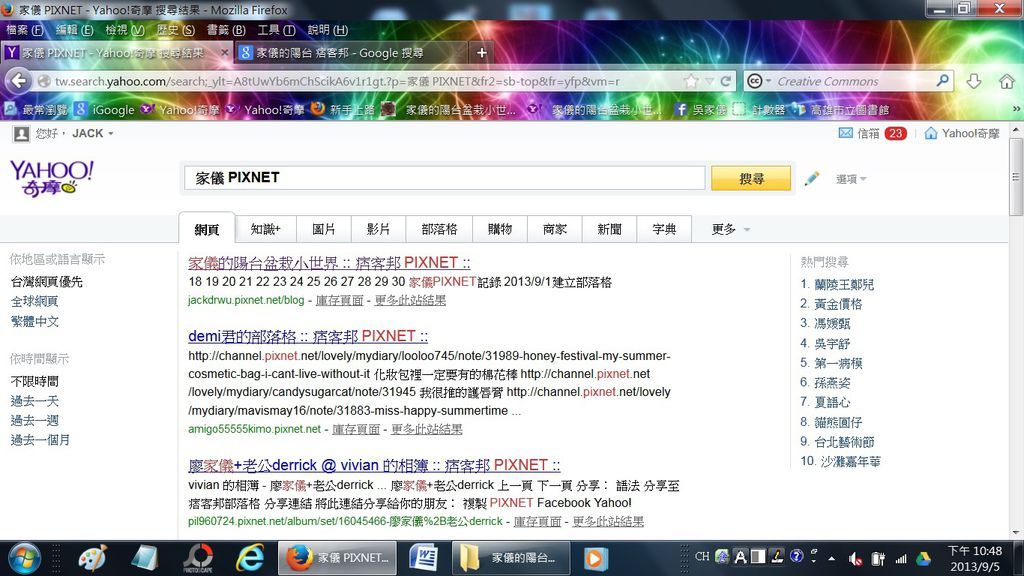Go to Firefox home page icon
The height and width of the screenshot is (576, 1024).
pos(1006,81)
